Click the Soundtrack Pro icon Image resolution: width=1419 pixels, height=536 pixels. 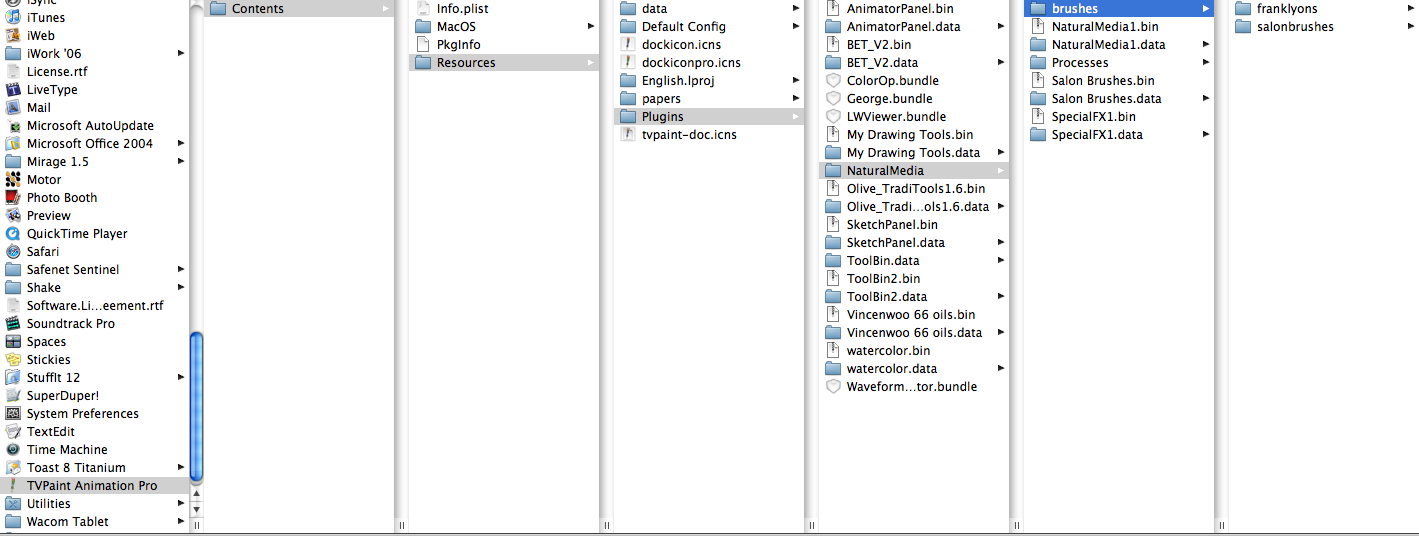(13, 323)
